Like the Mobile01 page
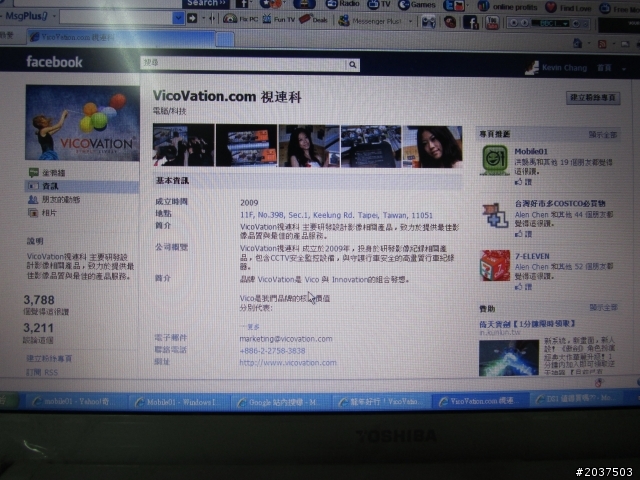The image size is (640, 480). pos(523,182)
